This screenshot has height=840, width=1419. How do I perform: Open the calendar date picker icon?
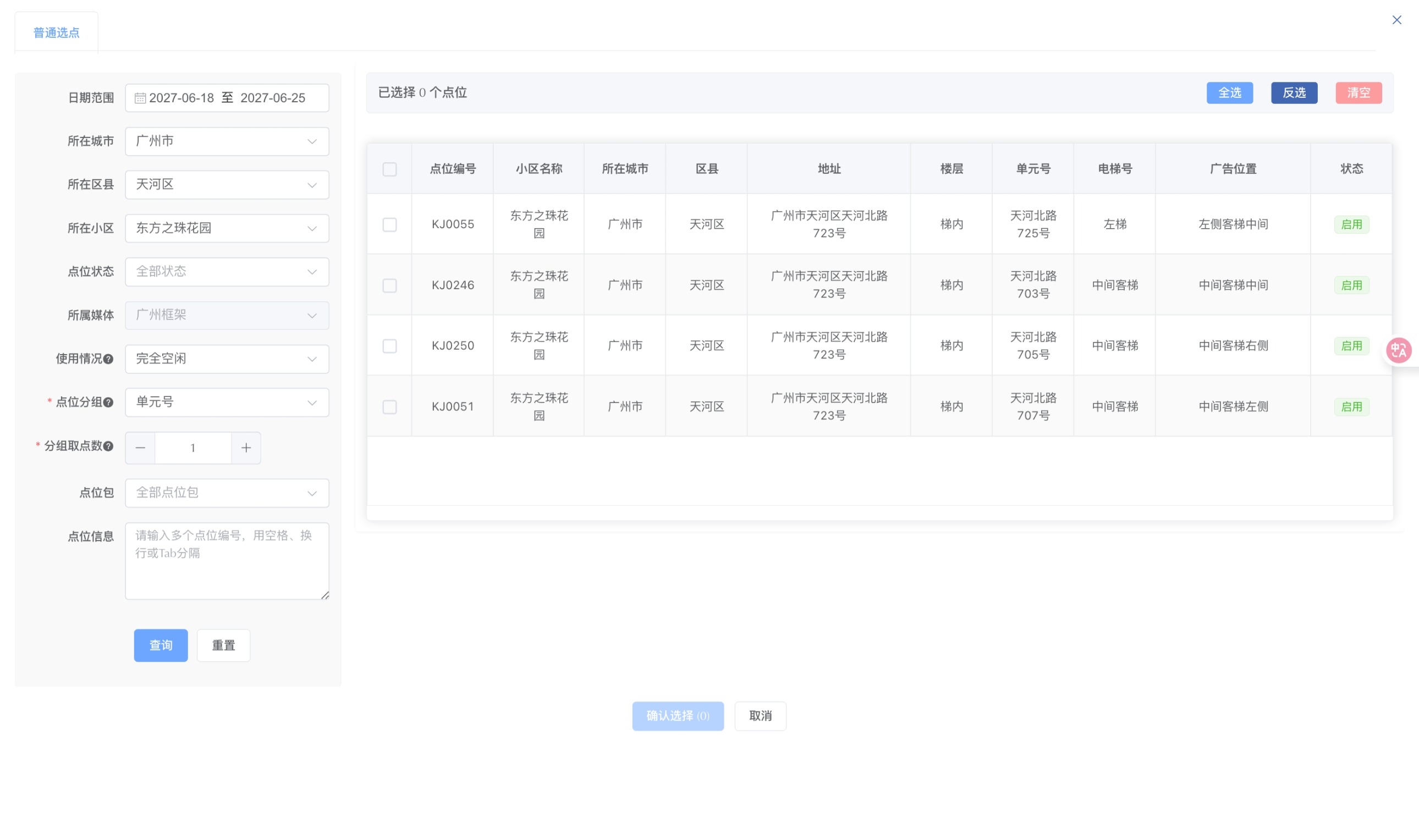click(x=140, y=97)
